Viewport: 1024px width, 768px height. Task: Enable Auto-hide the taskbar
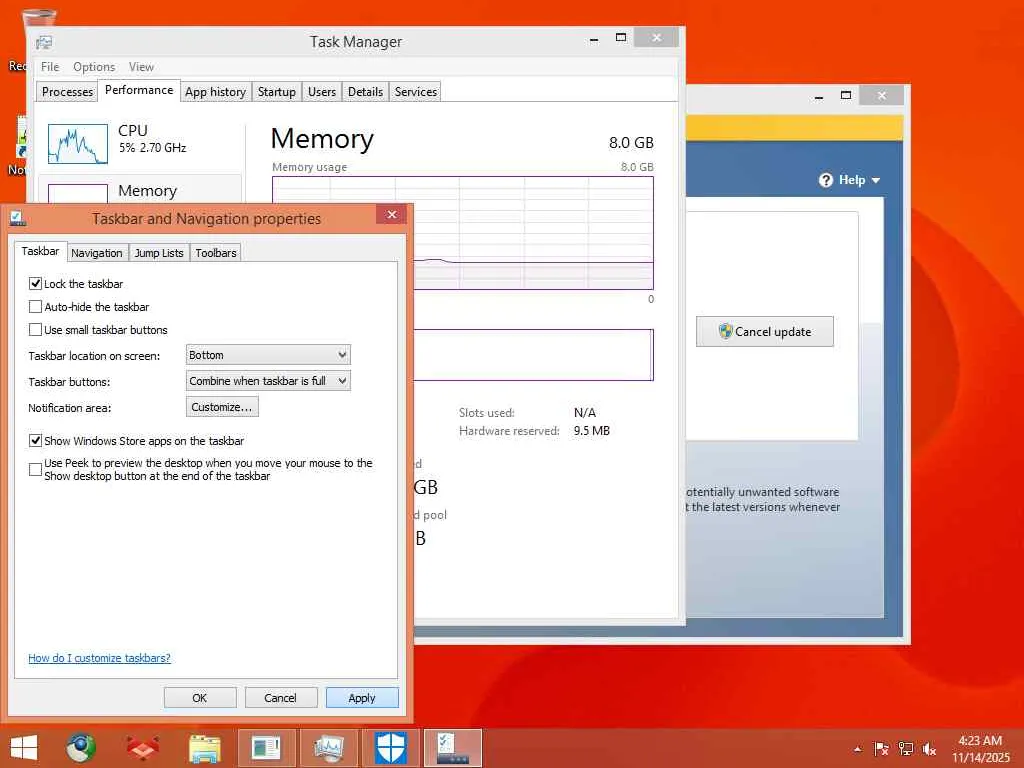(x=35, y=306)
